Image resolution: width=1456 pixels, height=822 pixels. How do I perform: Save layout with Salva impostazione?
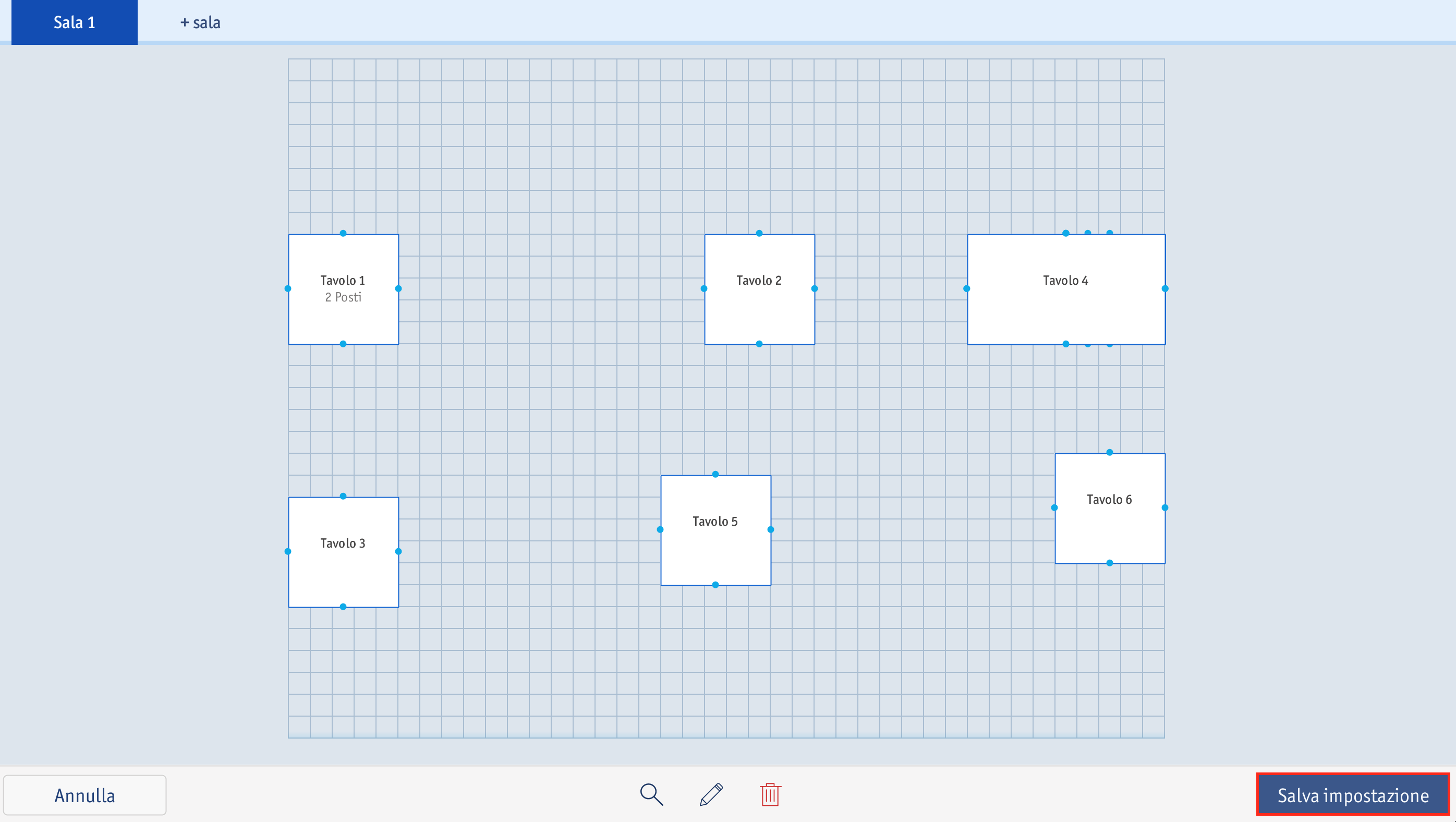click(1353, 795)
